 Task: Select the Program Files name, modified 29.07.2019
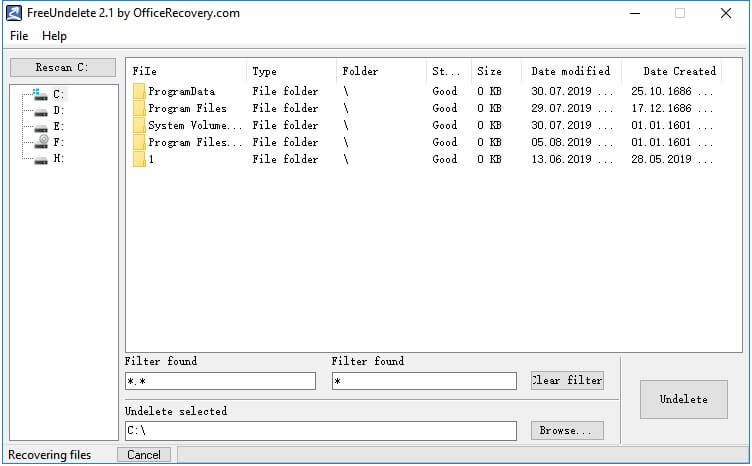click(187, 108)
